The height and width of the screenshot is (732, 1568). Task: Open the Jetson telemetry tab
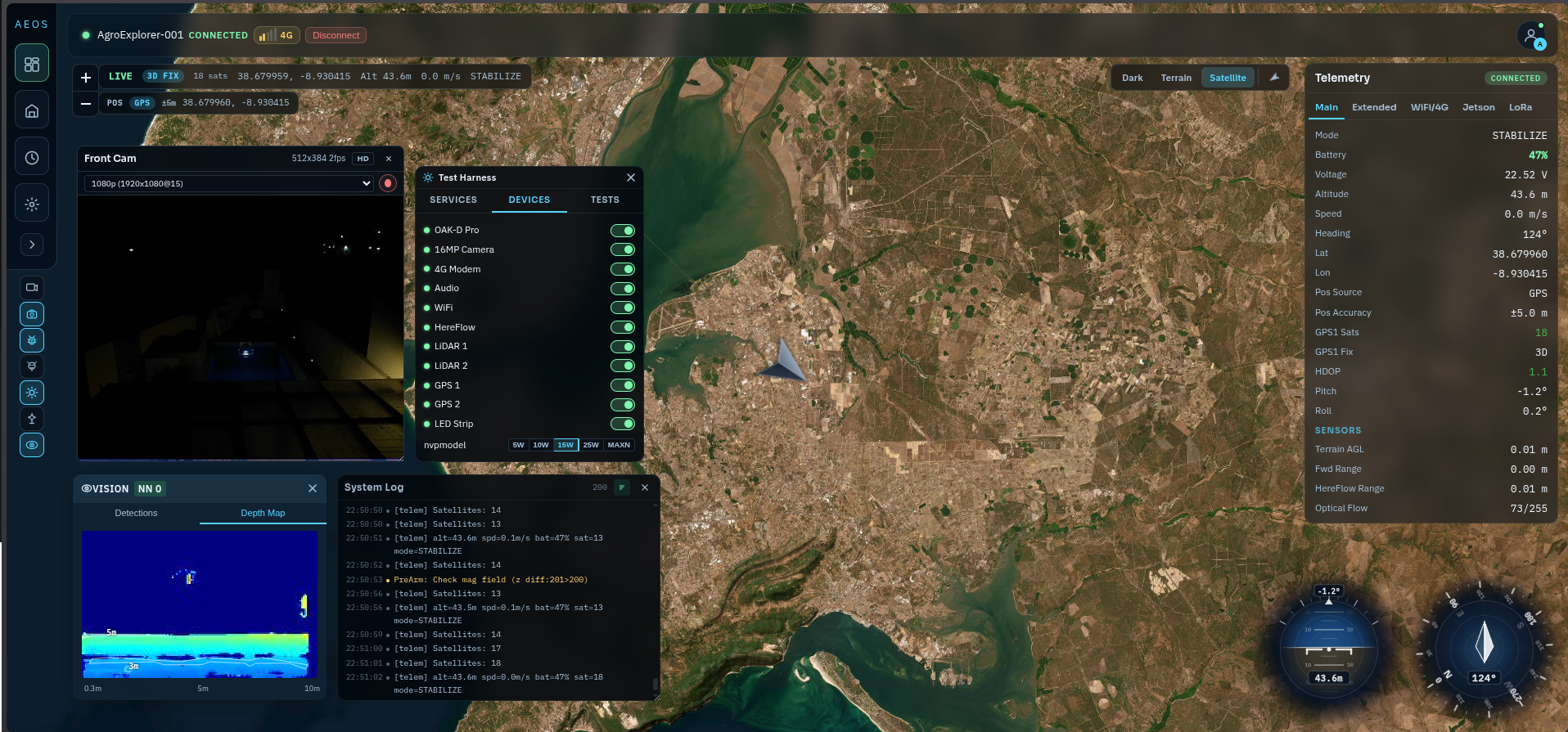[x=1478, y=107]
